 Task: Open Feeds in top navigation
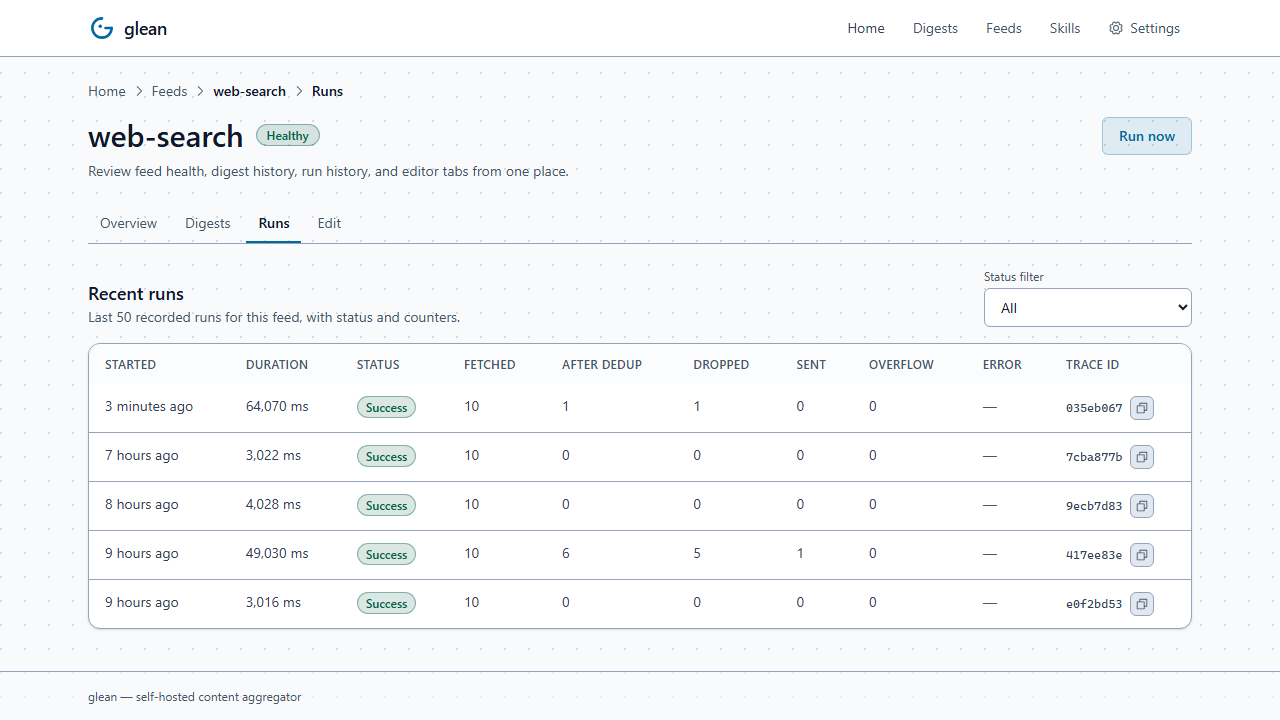pyautogui.click(x=1004, y=28)
